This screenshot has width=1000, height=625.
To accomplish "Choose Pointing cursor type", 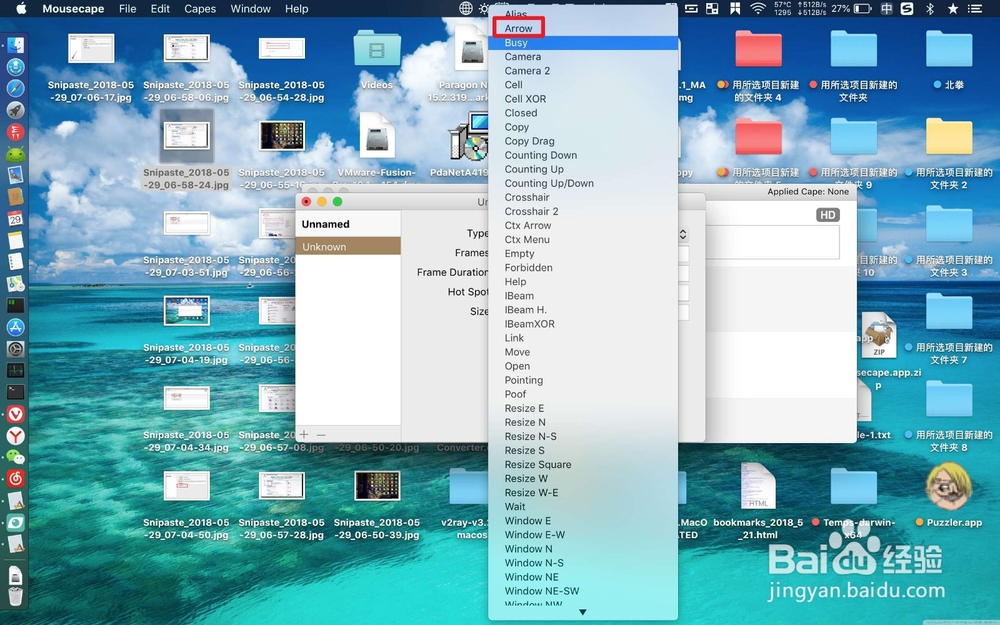I will click(x=582, y=379).
